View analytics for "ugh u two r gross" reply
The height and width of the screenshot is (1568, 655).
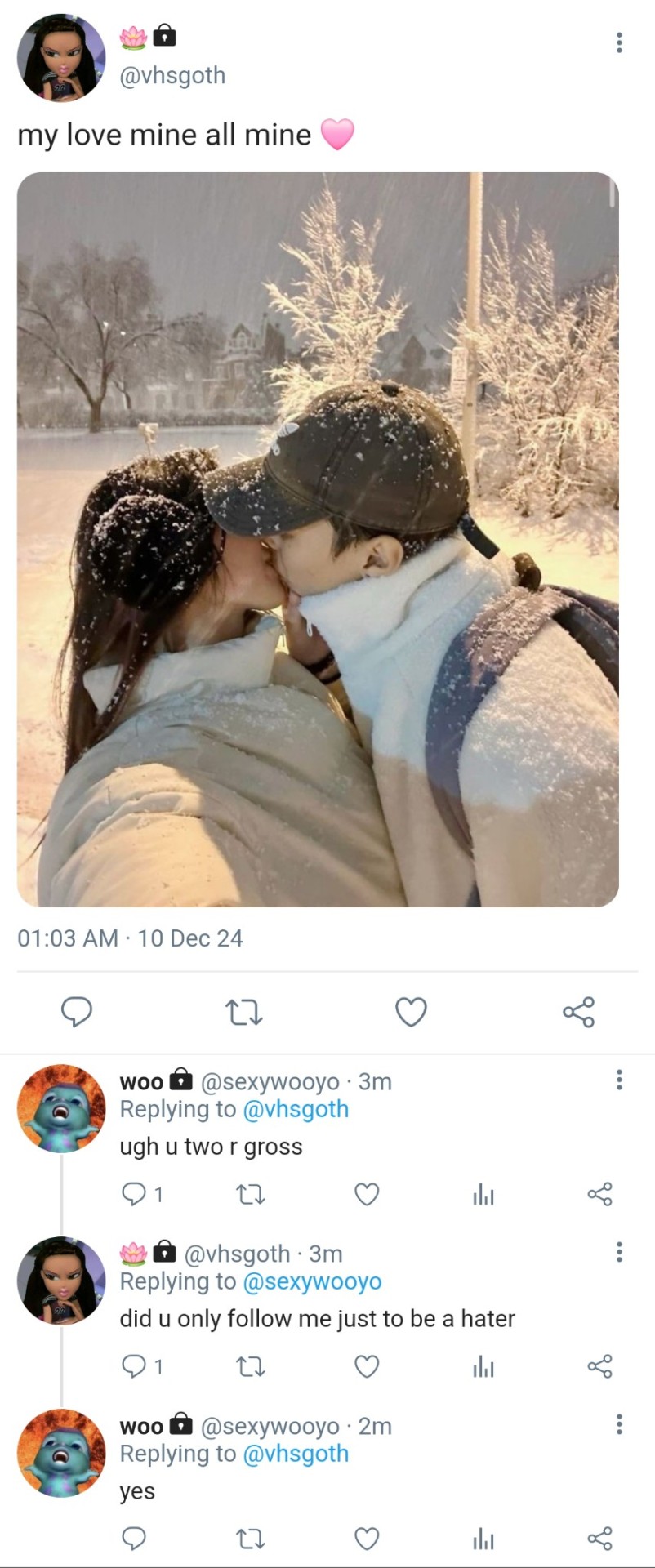(x=483, y=1196)
